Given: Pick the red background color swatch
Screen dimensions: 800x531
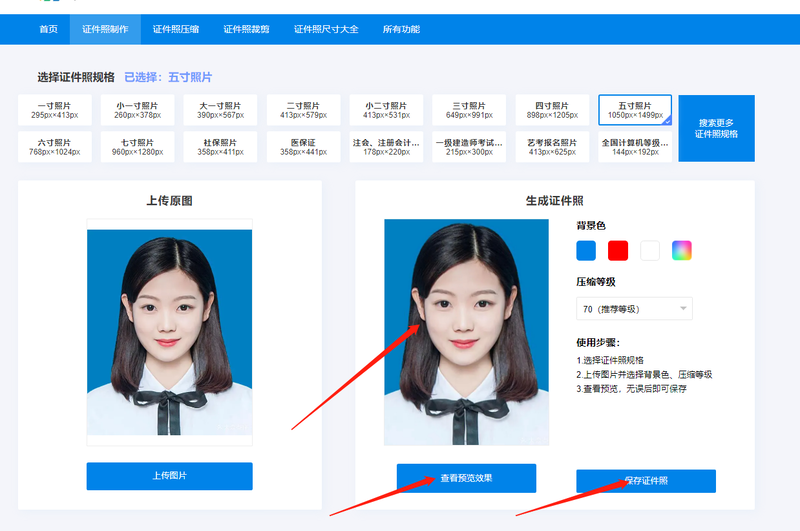Looking at the screenshot, I should pyautogui.click(x=618, y=250).
